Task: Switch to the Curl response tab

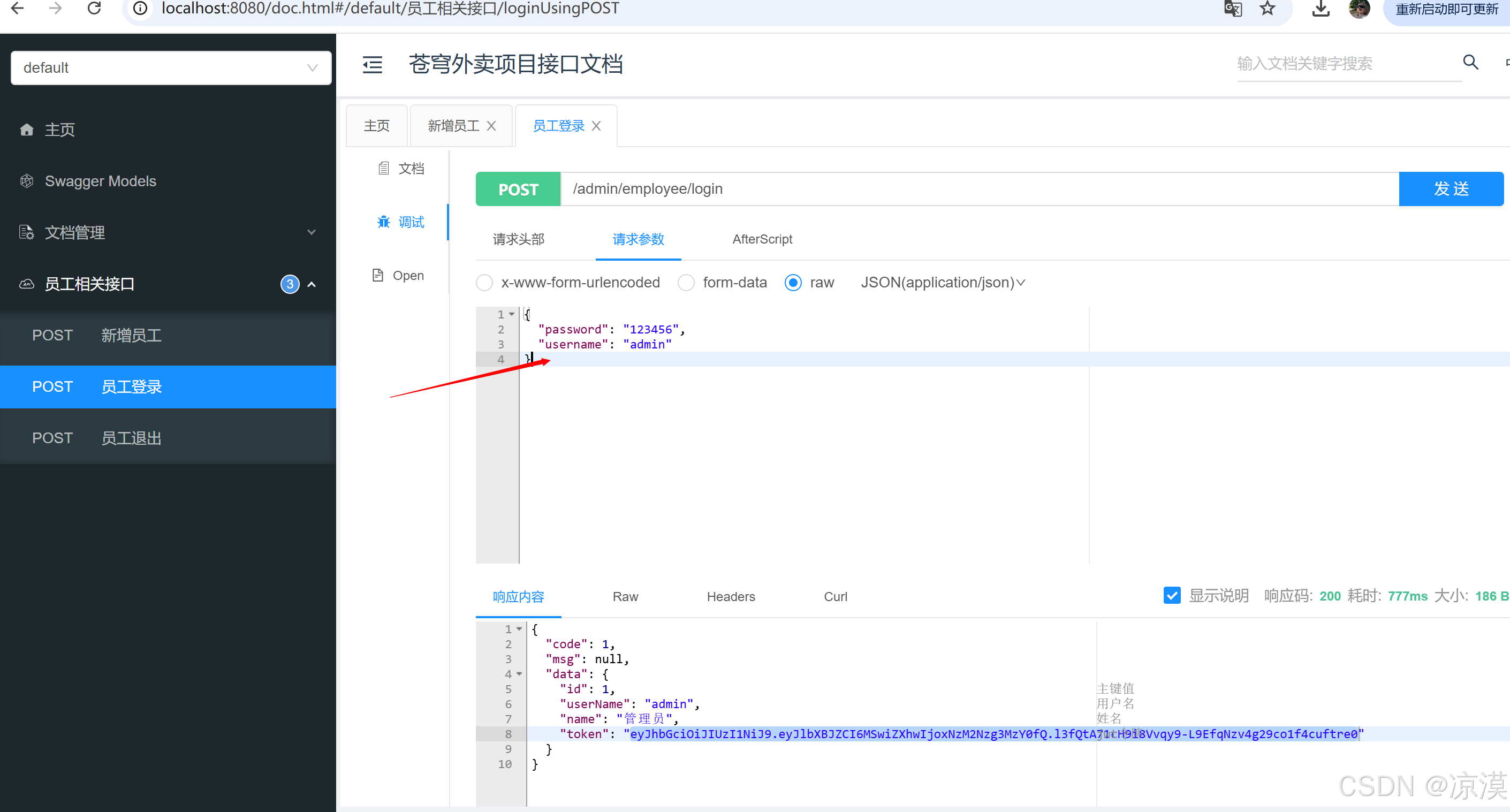Action: pos(836,597)
